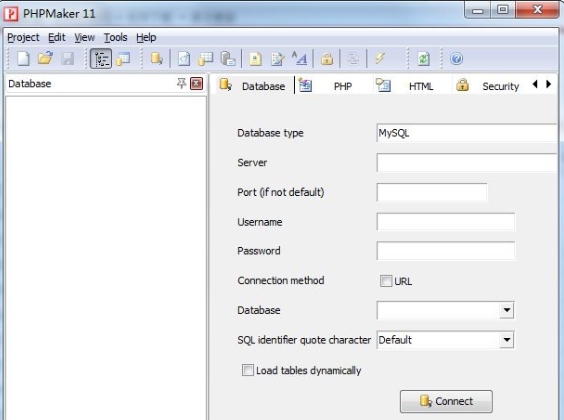This screenshot has height=420, width=564.
Task: Click the right arrow to show more tabs
Action: tap(549, 84)
